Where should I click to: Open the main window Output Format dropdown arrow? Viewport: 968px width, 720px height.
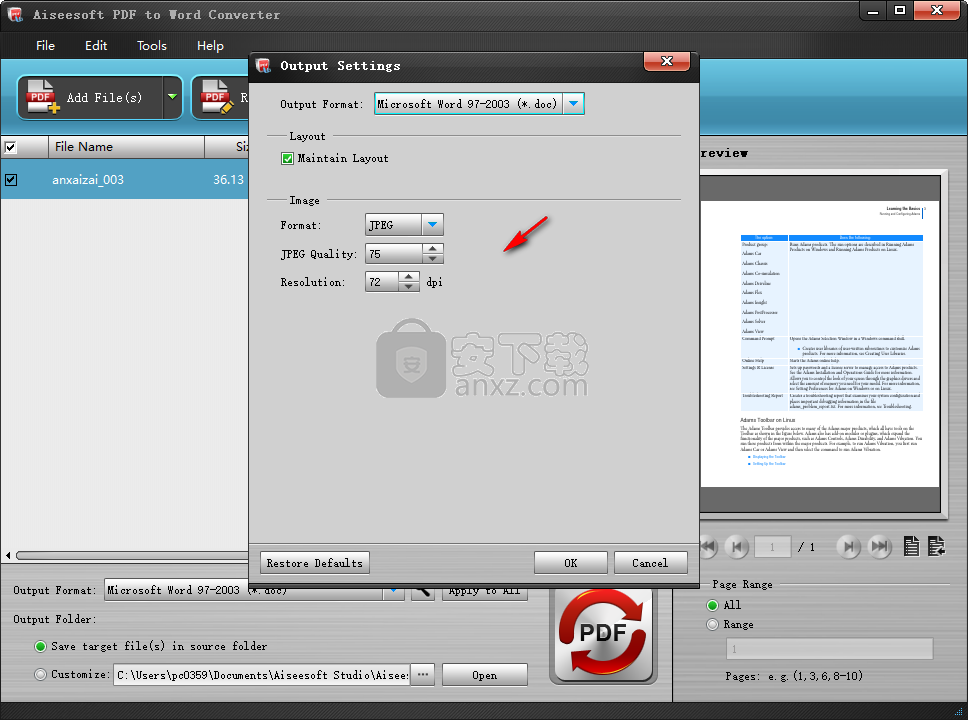(393, 591)
